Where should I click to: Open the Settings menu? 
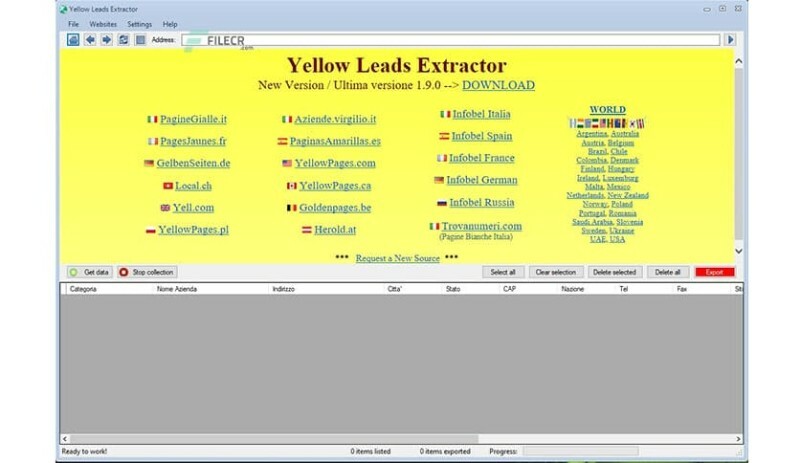140,23
